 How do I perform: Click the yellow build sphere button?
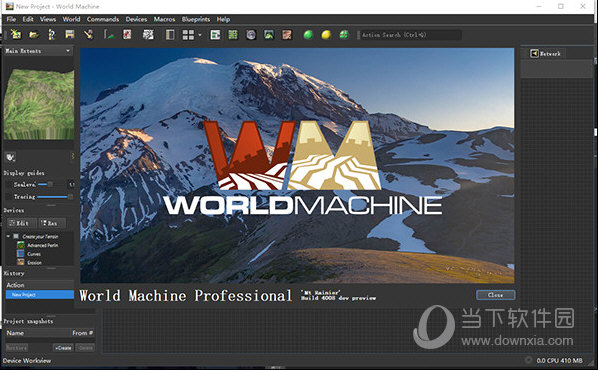tap(326, 35)
